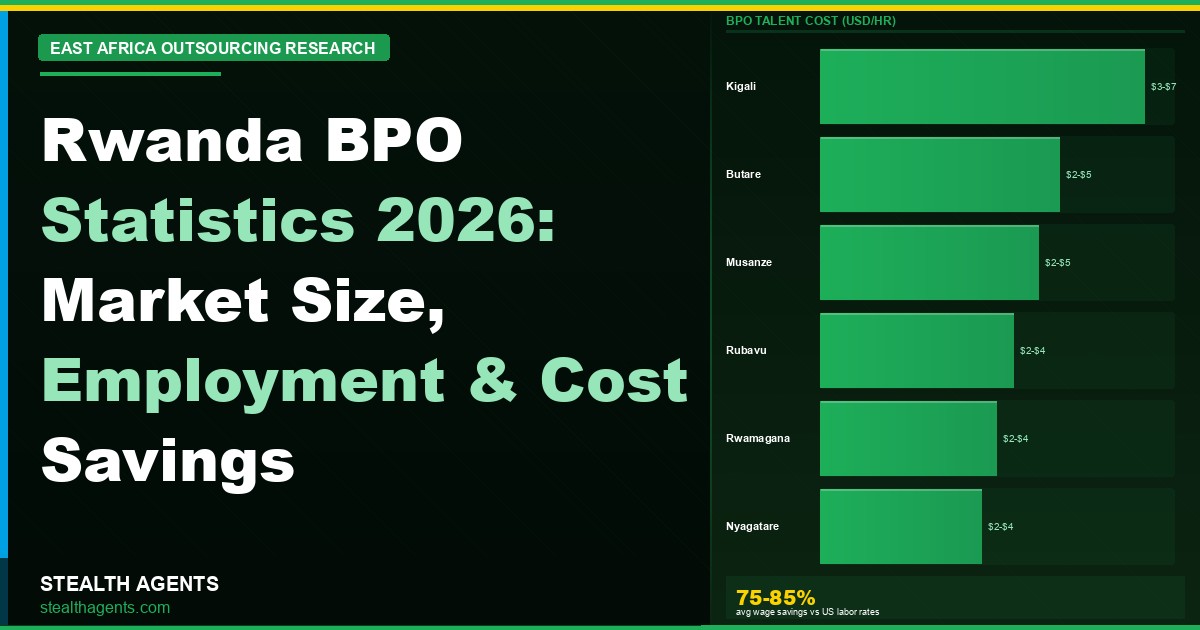Click the $2-$4 value next to Nyagatare

[x=1000, y=527]
